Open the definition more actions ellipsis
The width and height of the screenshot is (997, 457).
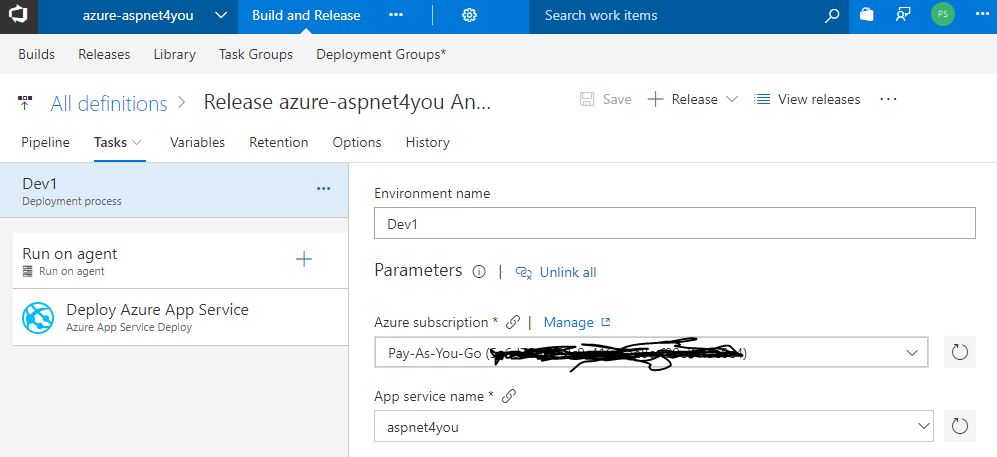(888, 99)
